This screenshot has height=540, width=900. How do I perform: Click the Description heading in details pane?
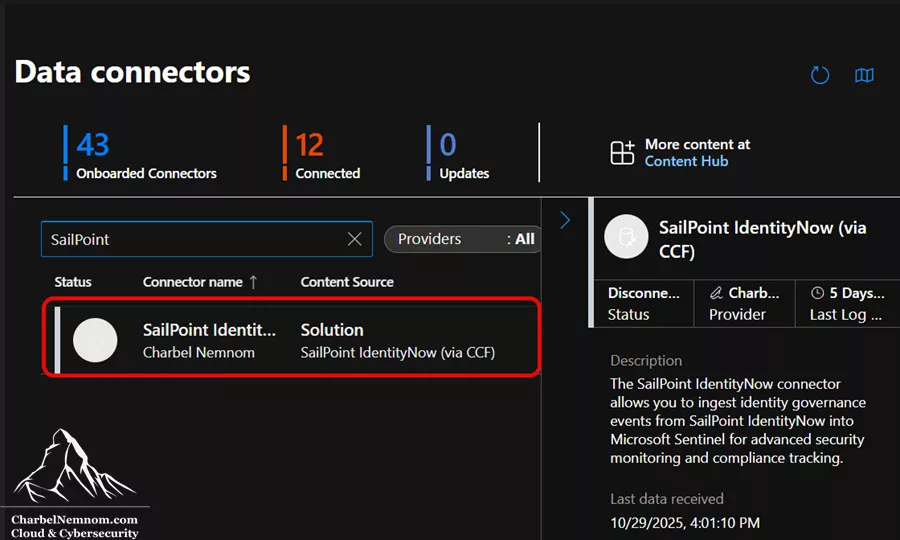tap(646, 360)
